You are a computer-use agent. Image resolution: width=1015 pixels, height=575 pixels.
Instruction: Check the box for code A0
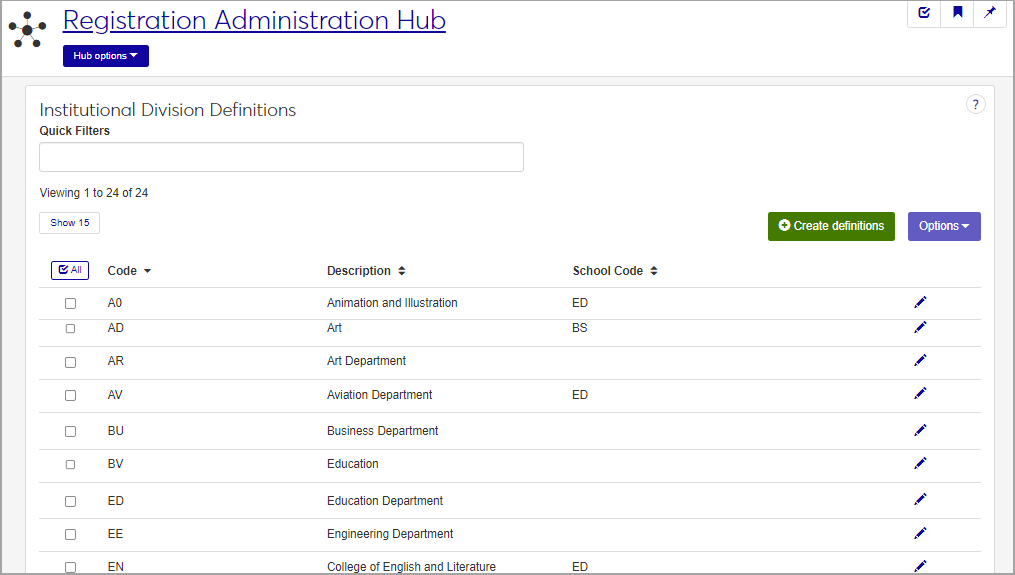pyautogui.click(x=70, y=303)
